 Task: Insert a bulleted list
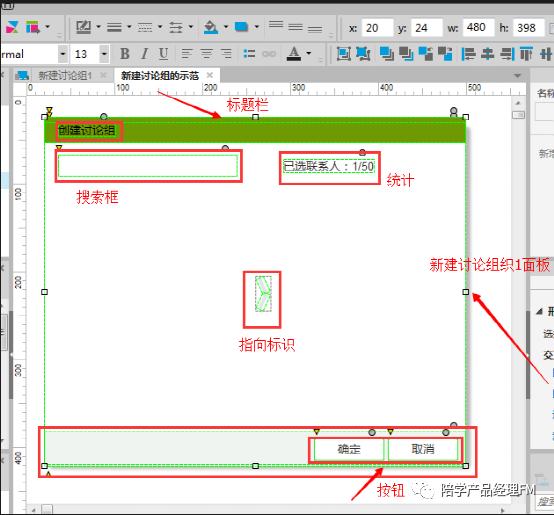[x=249, y=54]
